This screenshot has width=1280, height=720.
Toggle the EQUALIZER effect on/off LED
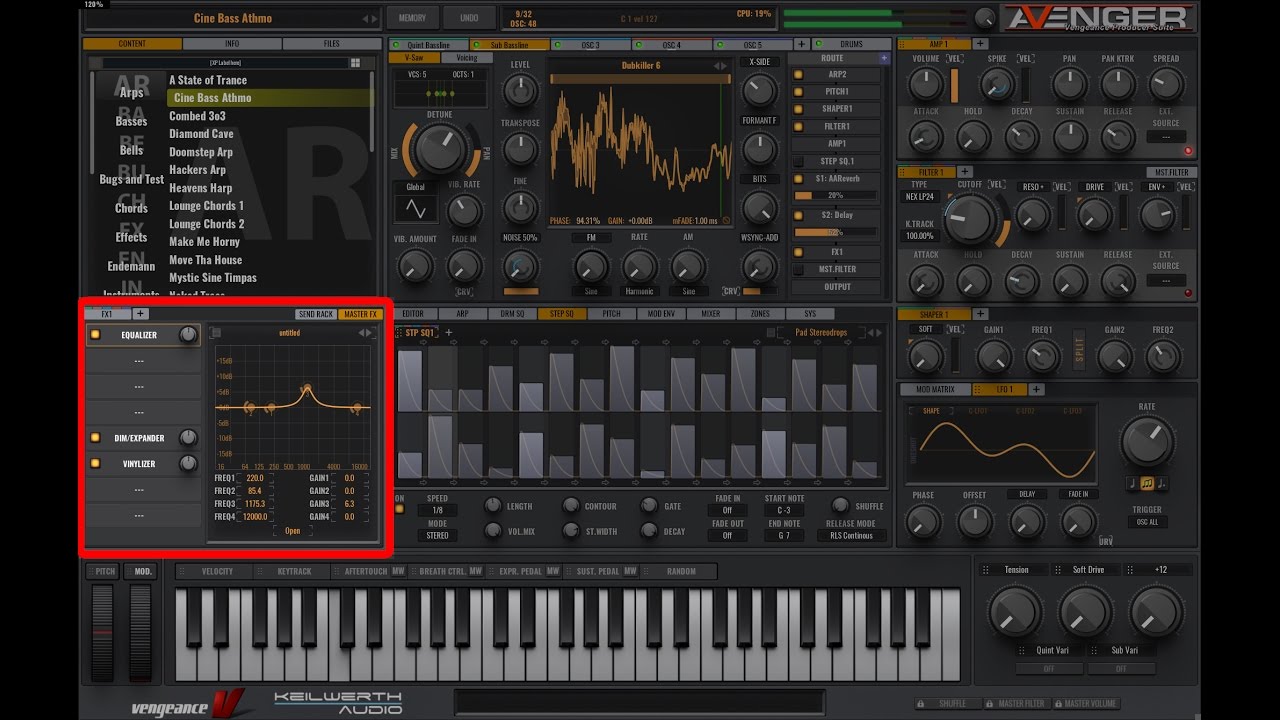pyautogui.click(x=95, y=335)
